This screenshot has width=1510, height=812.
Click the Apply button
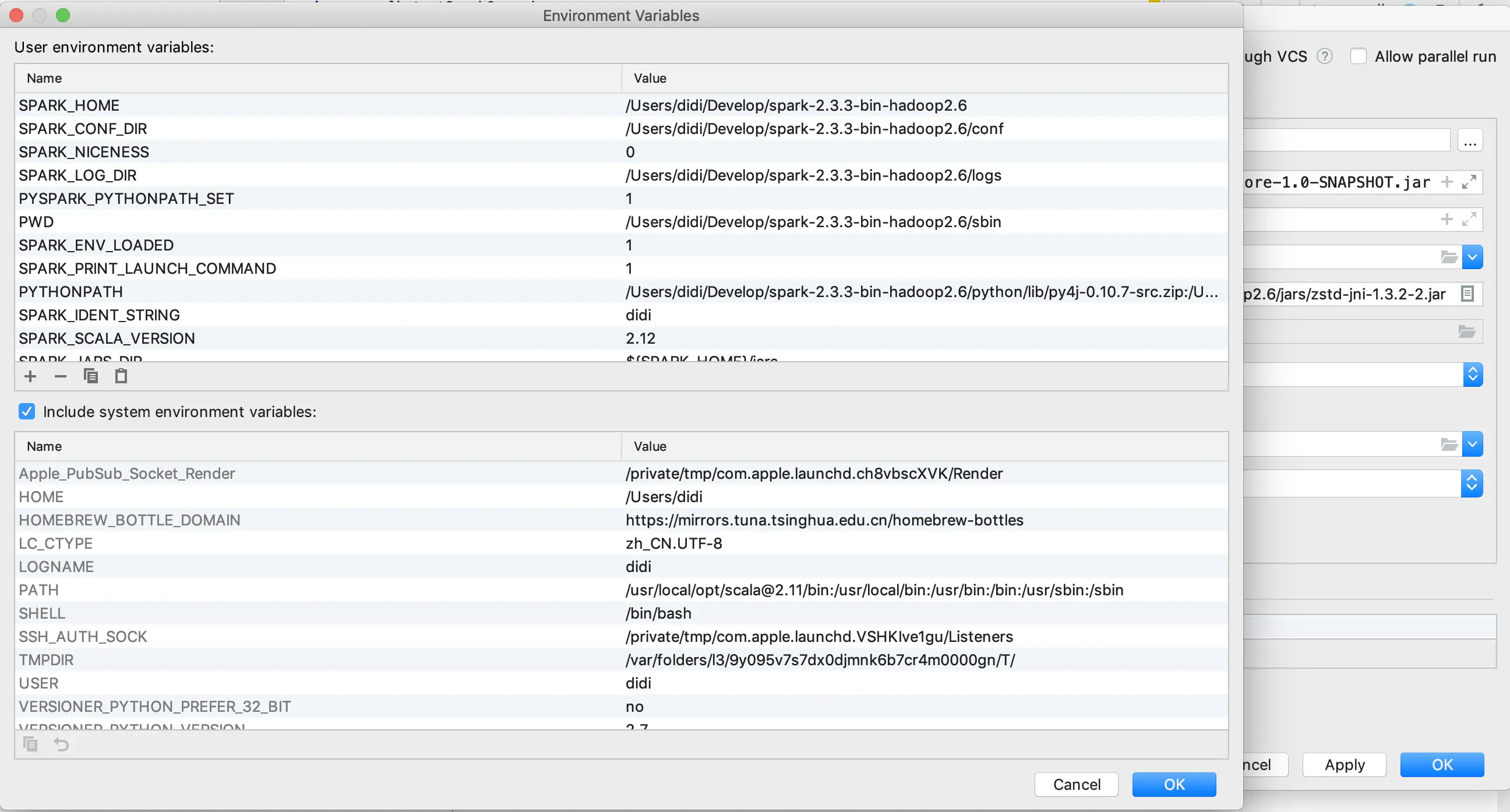click(1344, 764)
